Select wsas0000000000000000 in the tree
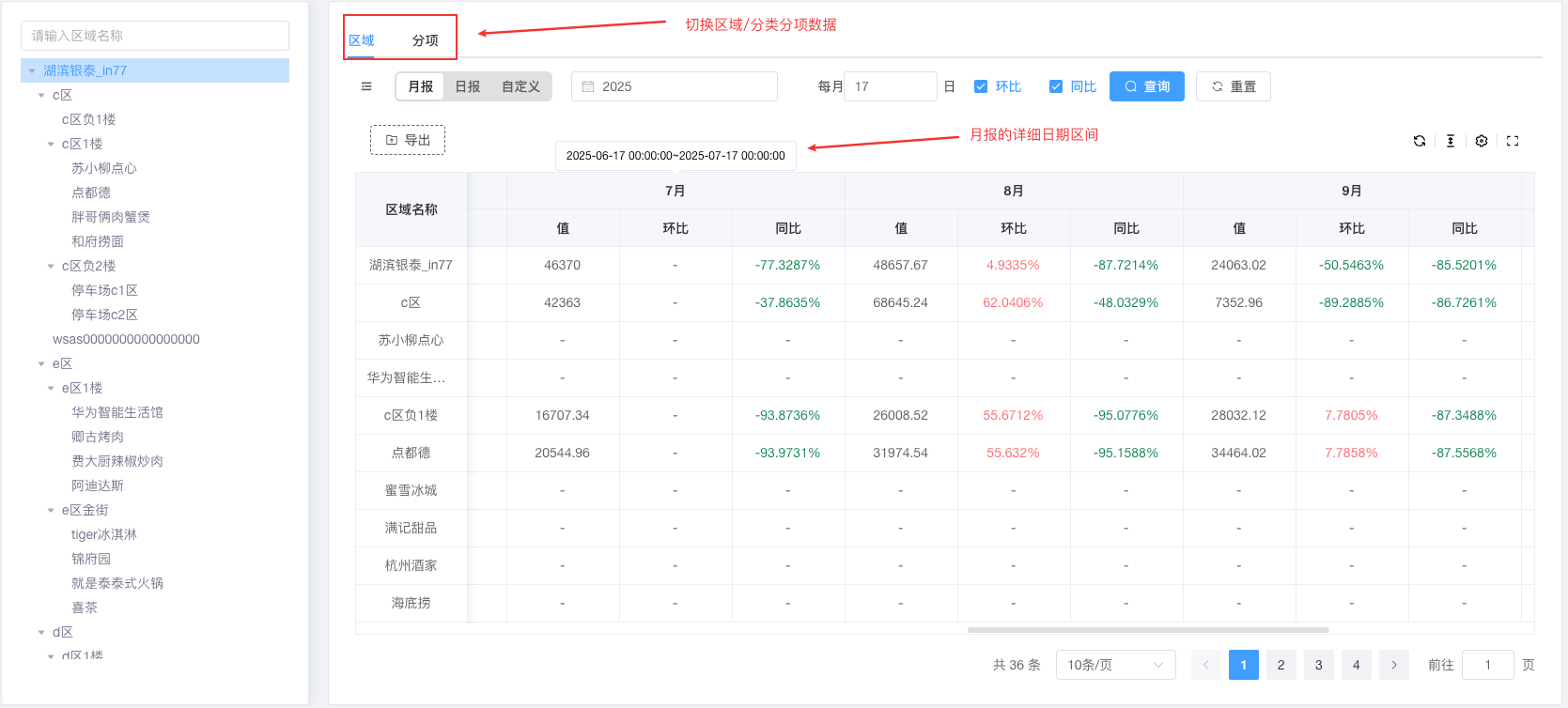Screen dimensions: 1568x708 pyautogui.click(x=126, y=339)
